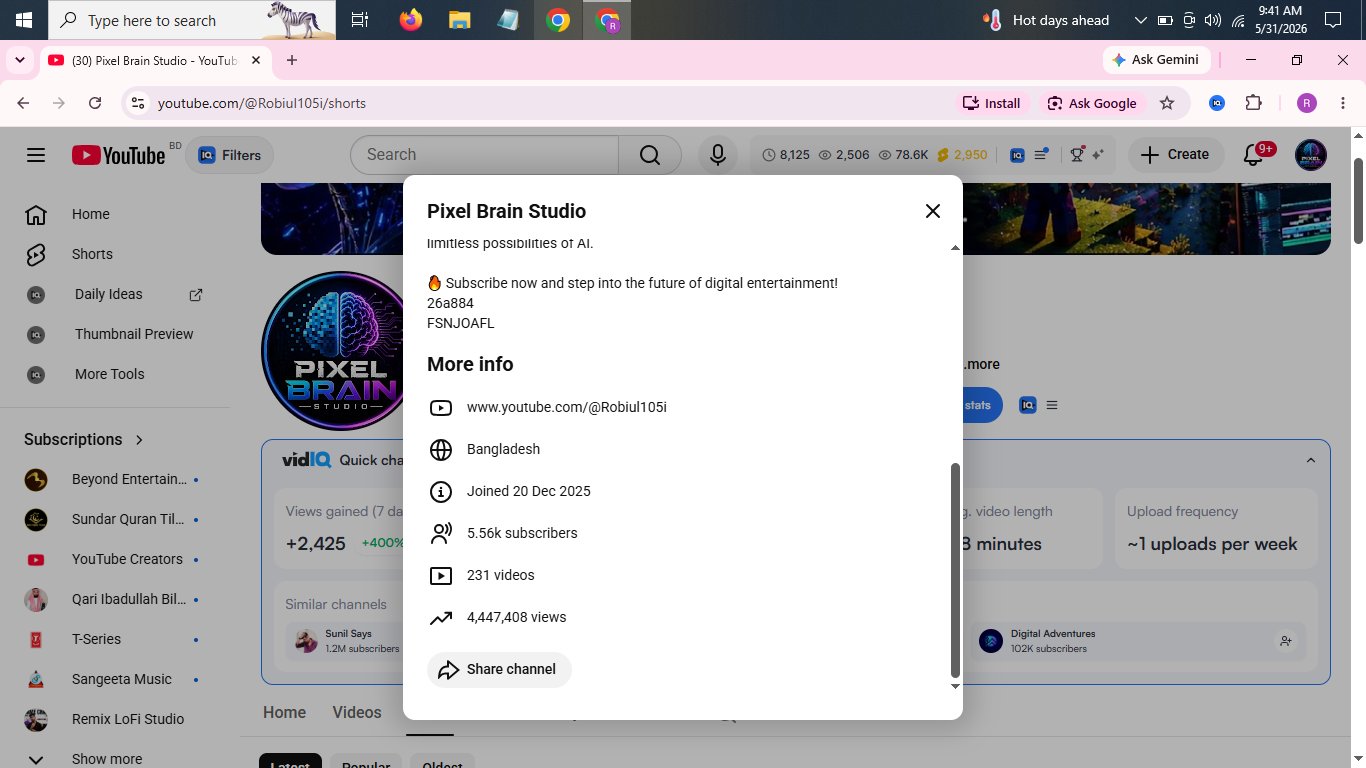Click Ask Google lens button
This screenshot has height=768, width=1366.
(1092, 103)
